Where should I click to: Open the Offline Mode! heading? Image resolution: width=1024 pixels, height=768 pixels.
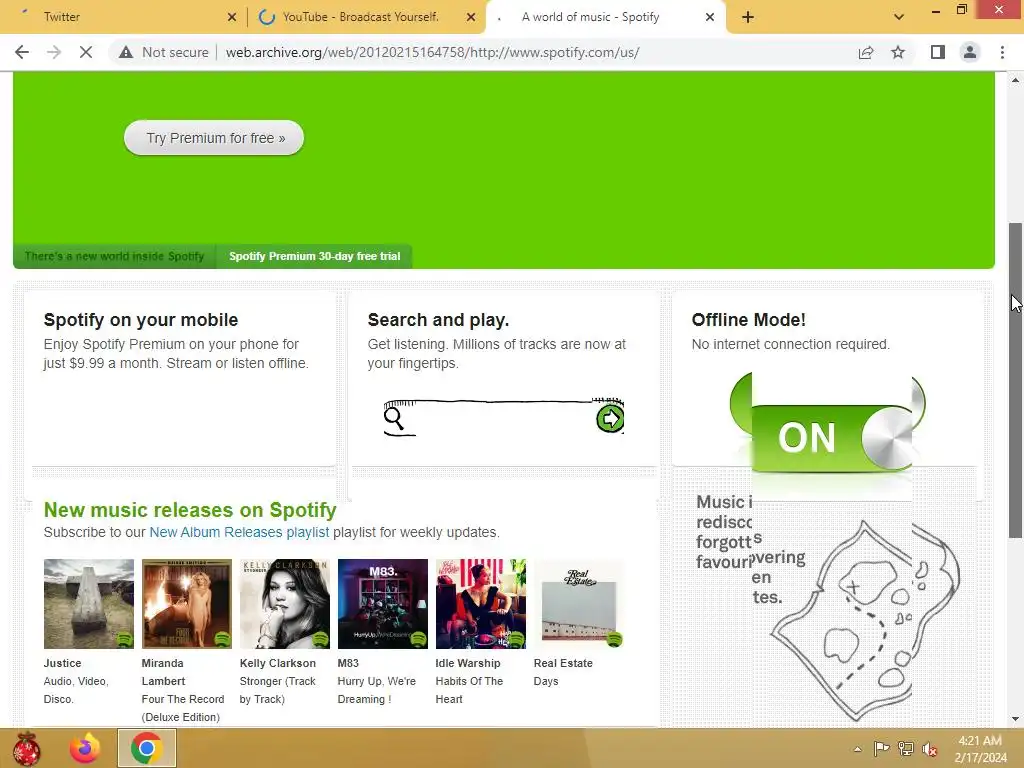tap(748, 320)
